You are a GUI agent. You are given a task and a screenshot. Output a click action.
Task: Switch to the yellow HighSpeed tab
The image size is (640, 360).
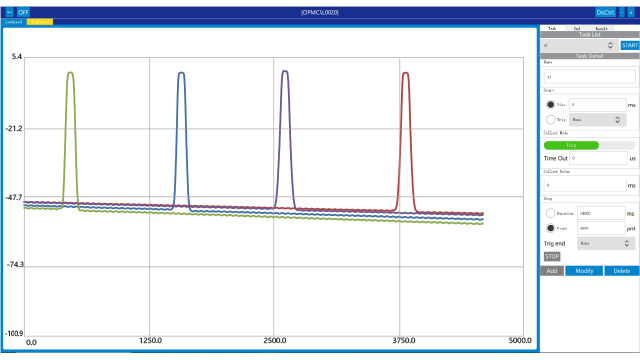[x=40, y=22]
